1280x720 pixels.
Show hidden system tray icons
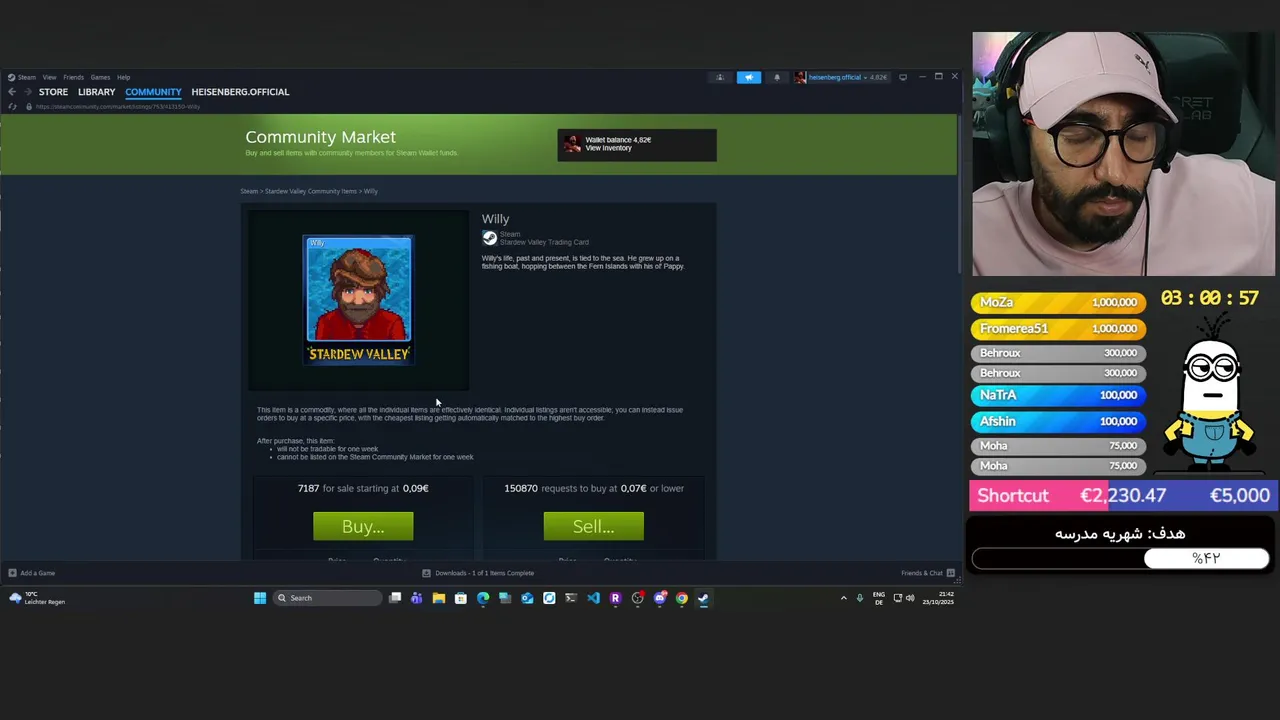pos(843,598)
